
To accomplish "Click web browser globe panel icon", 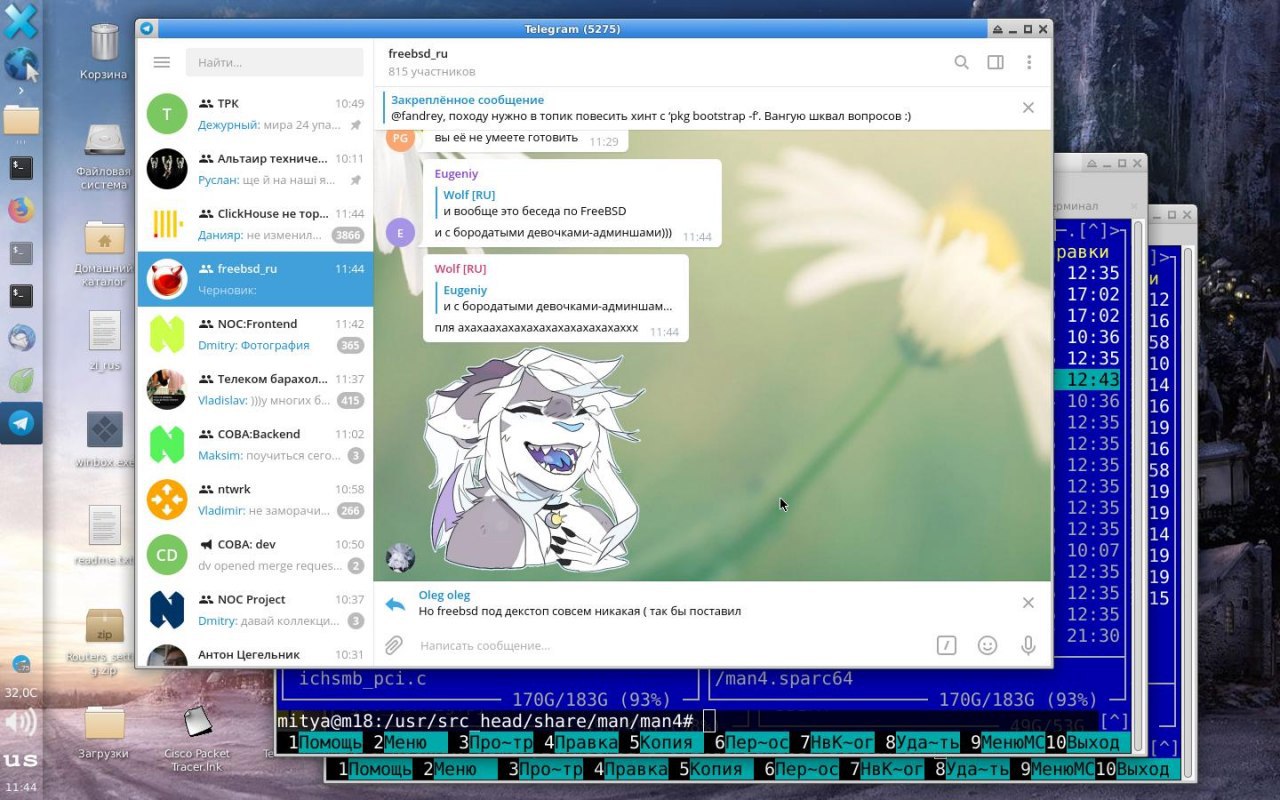I will 21,64.
